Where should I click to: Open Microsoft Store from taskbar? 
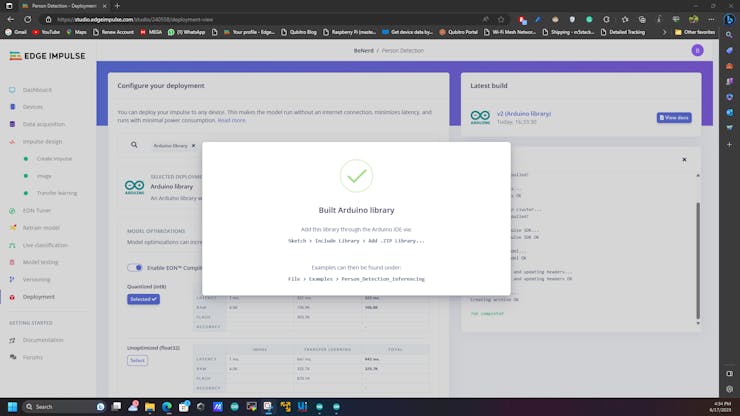[x=184, y=407]
